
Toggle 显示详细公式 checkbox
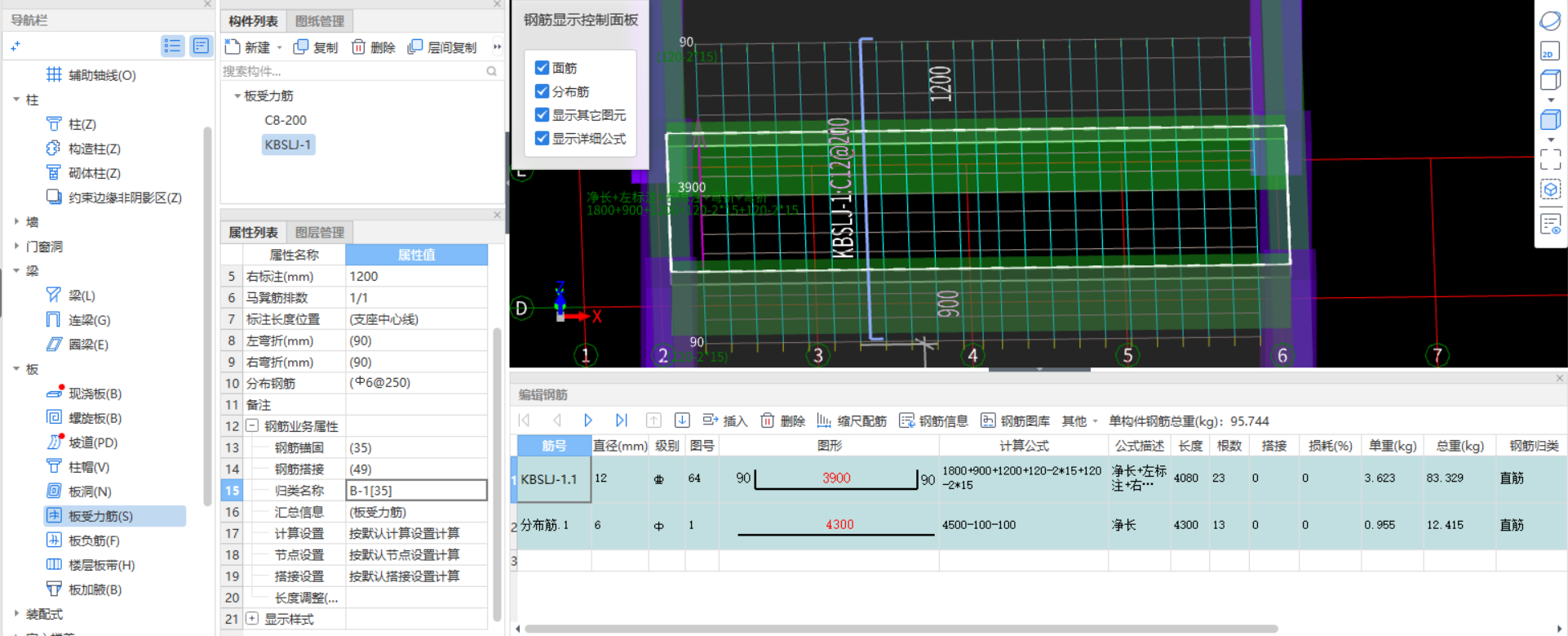pos(542,139)
